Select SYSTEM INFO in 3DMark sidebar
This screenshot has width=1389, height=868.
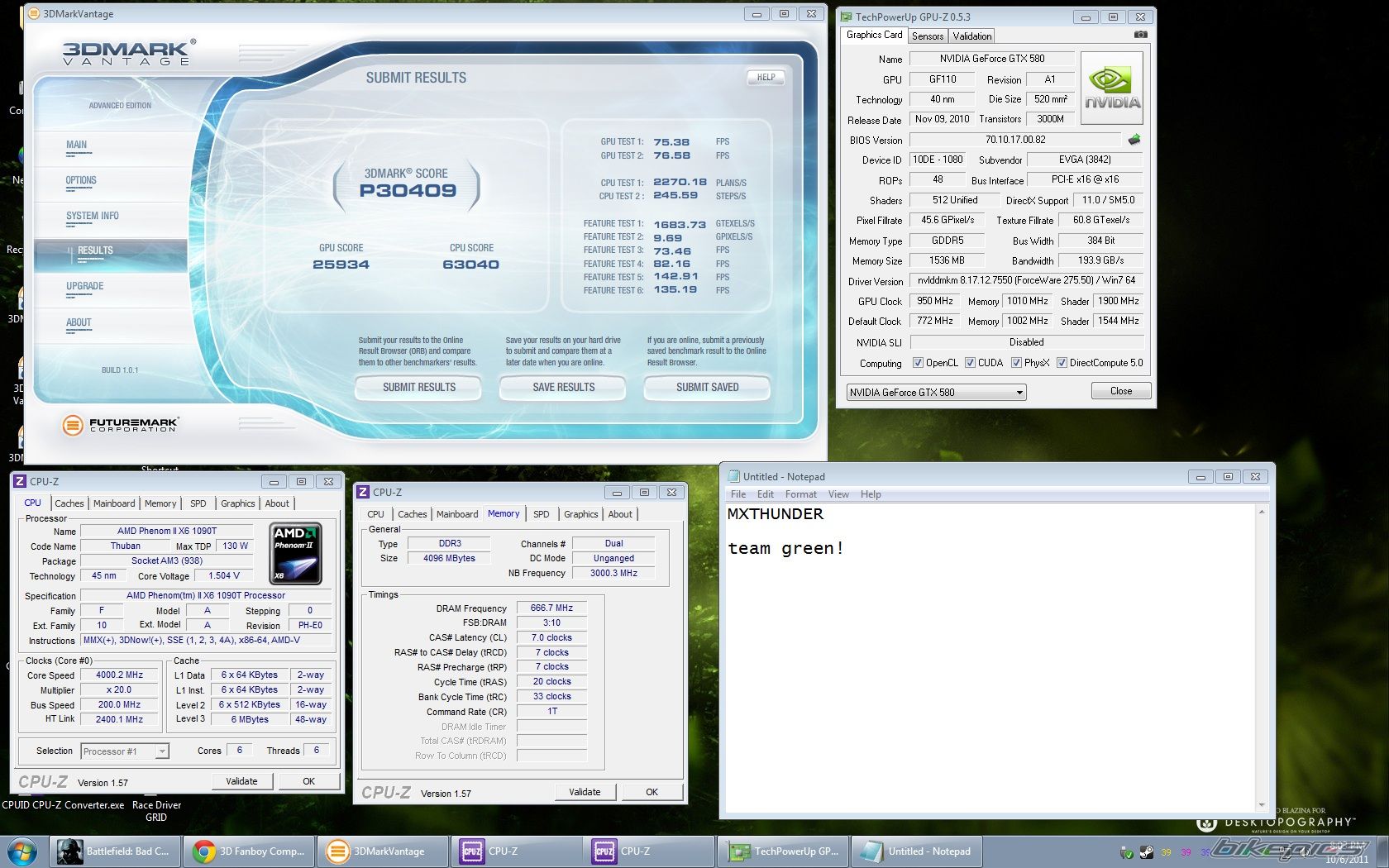click(93, 216)
